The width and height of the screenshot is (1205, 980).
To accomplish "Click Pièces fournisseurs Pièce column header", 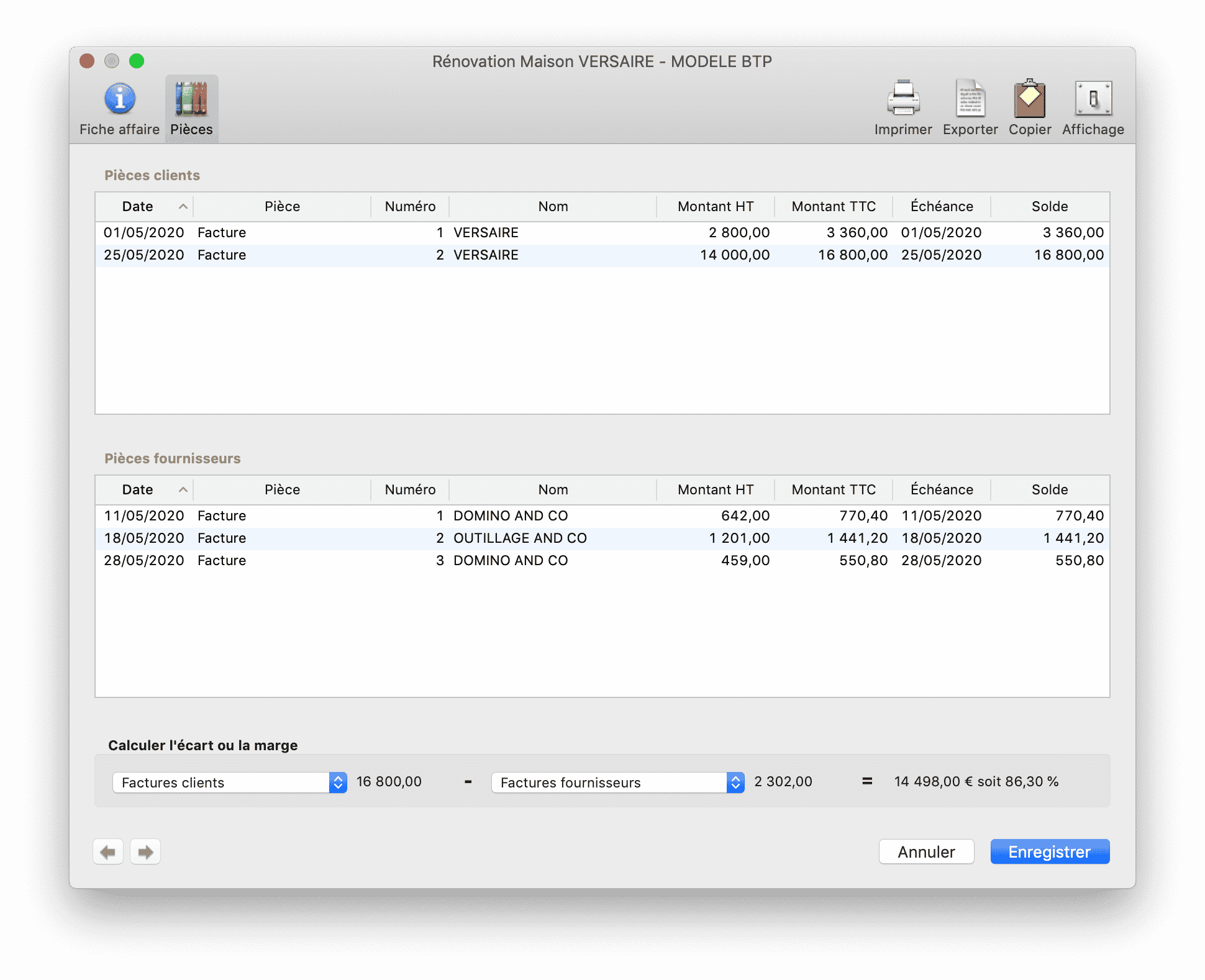I will pos(282,489).
